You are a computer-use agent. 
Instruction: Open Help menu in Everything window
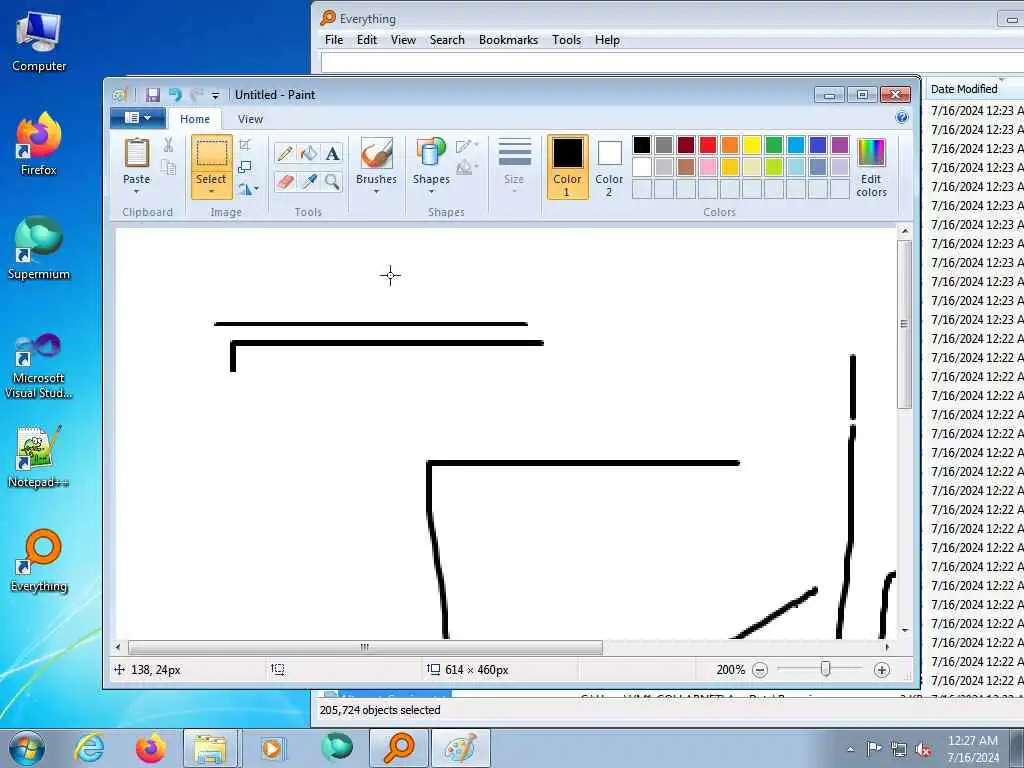coord(607,40)
